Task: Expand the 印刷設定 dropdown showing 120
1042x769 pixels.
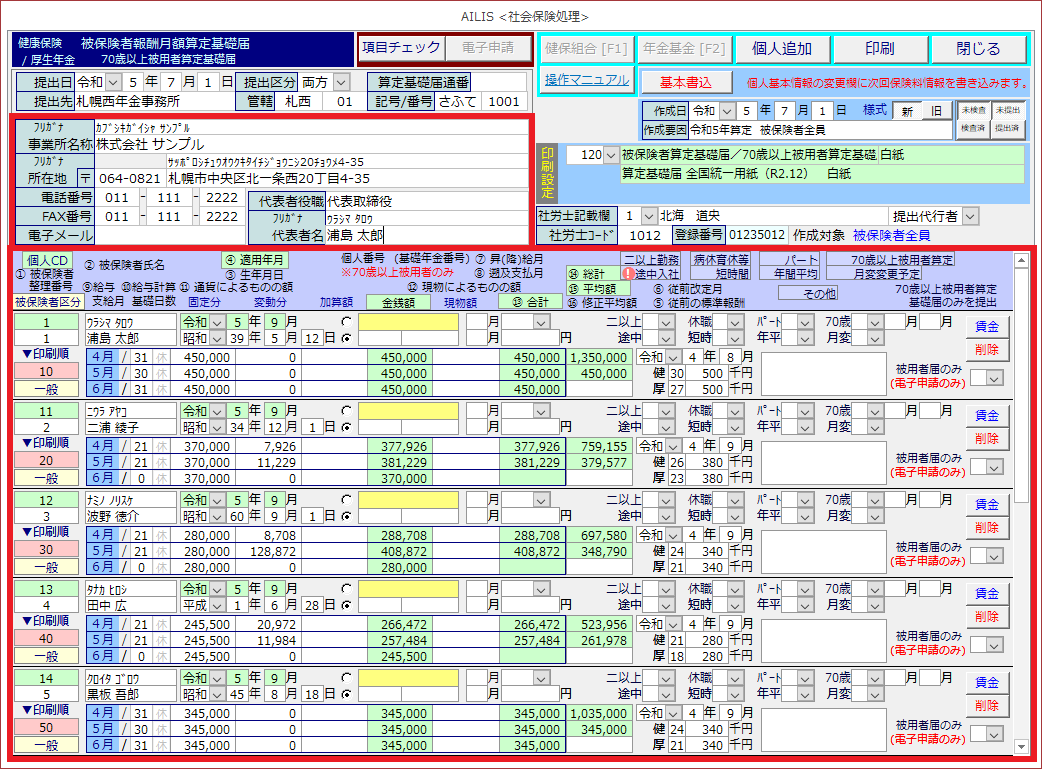Action: 611,156
